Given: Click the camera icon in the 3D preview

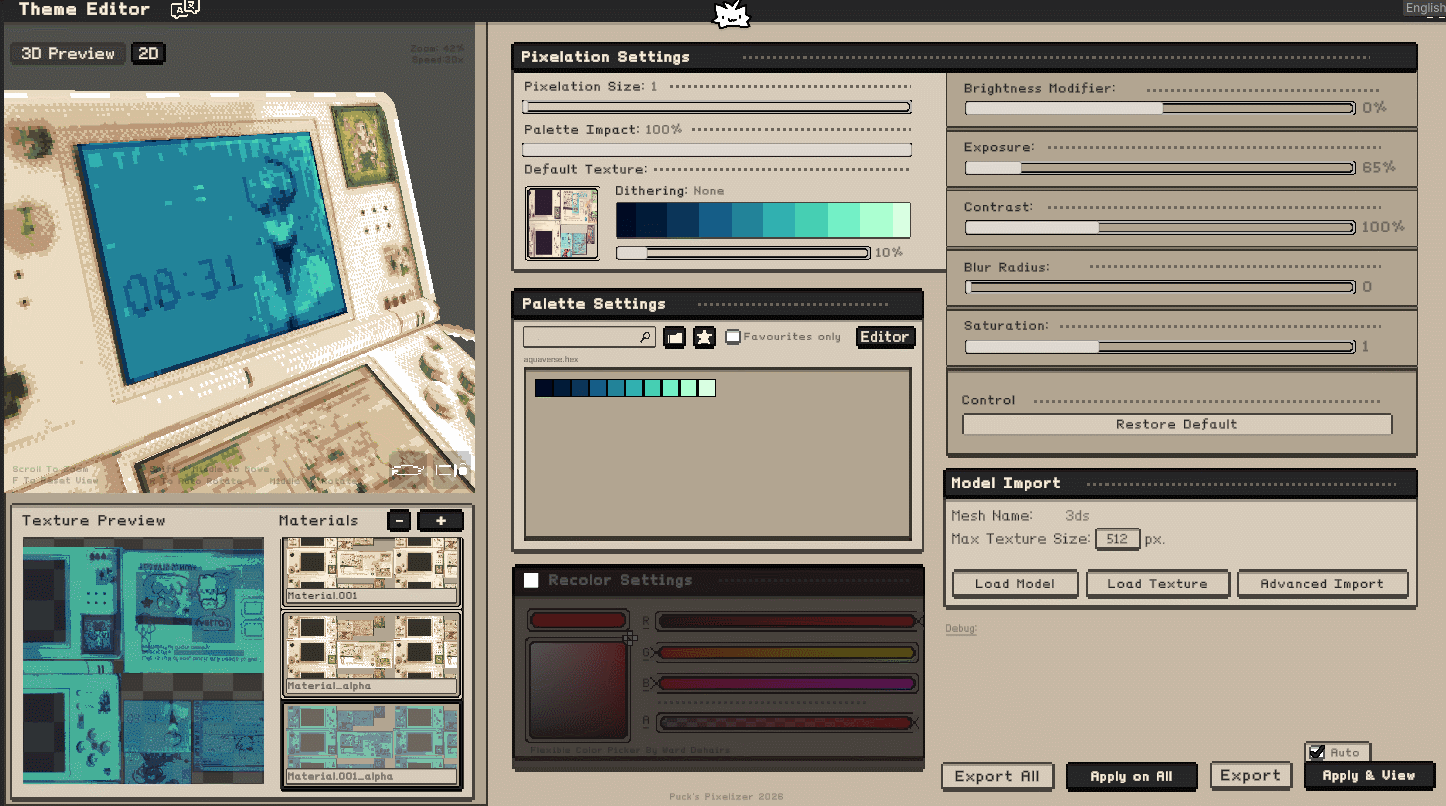Looking at the screenshot, I should point(451,468).
